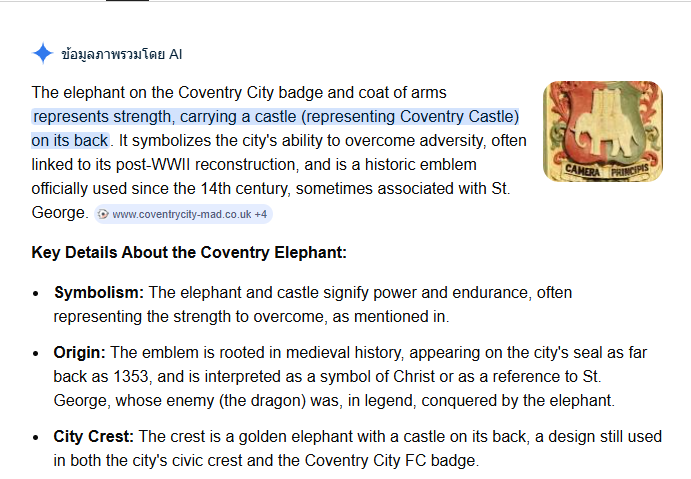The width and height of the screenshot is (691, 479).
Task: Click the bullet point before 'Symbolism'
Action: coord(37,294)
